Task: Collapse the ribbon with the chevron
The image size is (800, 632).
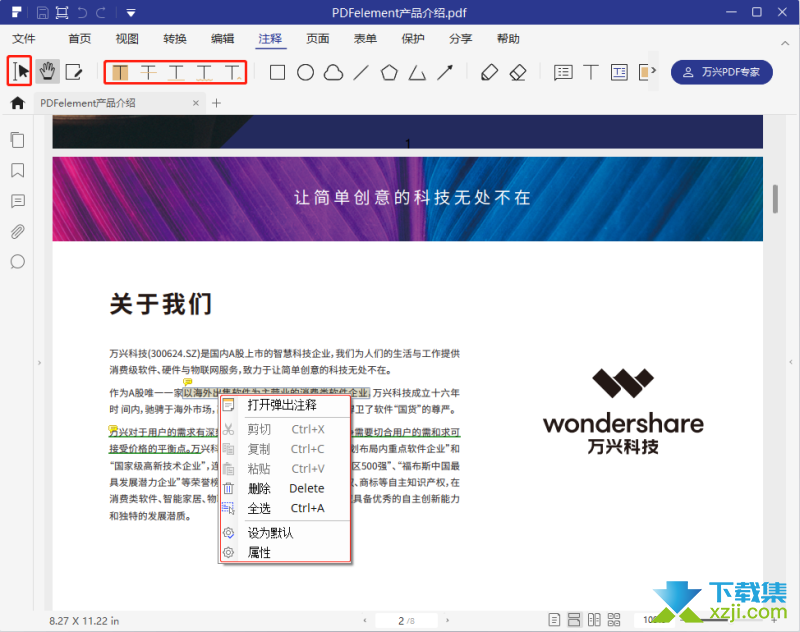Action: pyautogui.click(x=785, y=43)
